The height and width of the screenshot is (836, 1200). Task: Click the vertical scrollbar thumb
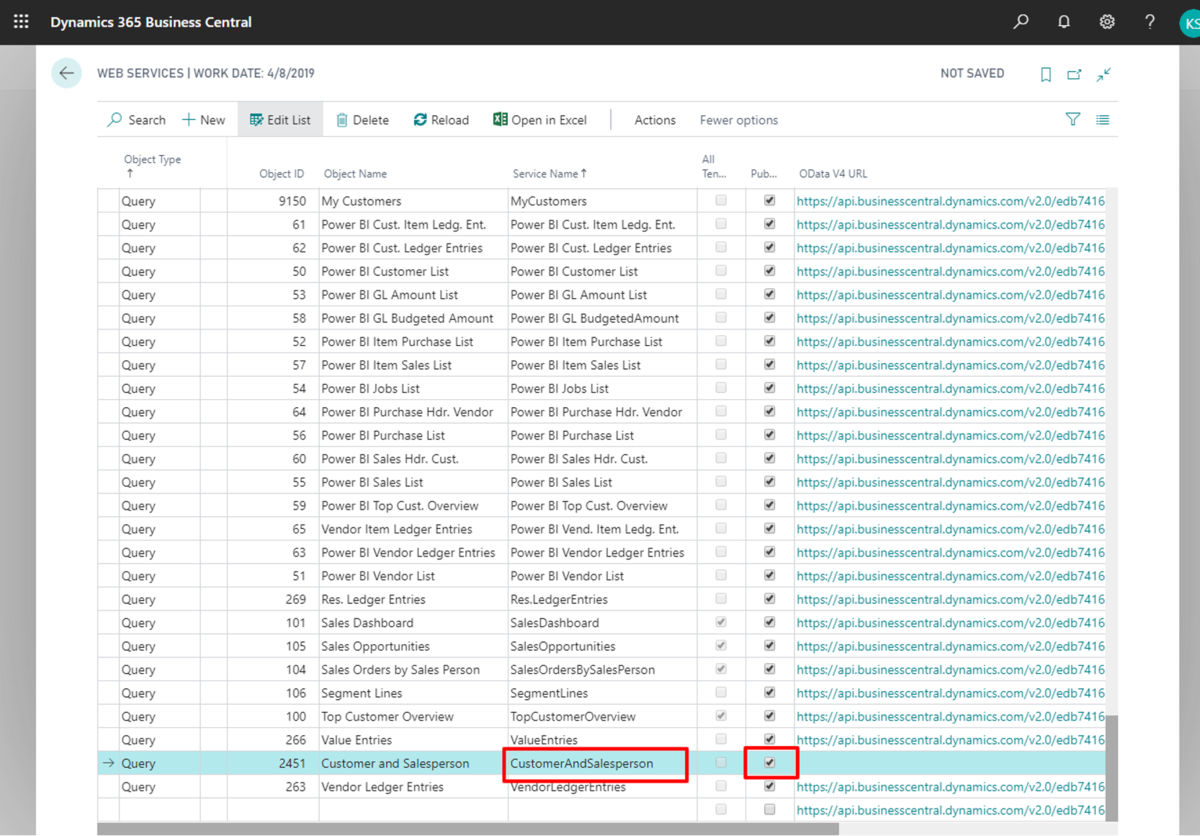tap(1112, 768)
